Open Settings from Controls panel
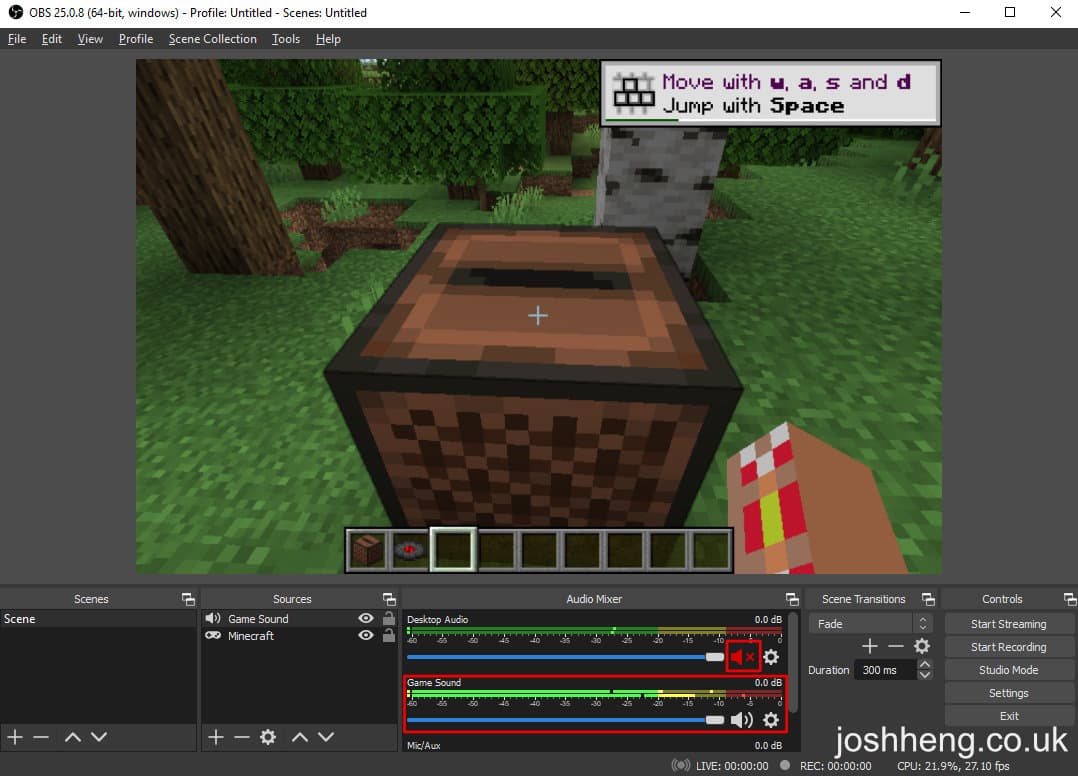 pos(1008,693)
